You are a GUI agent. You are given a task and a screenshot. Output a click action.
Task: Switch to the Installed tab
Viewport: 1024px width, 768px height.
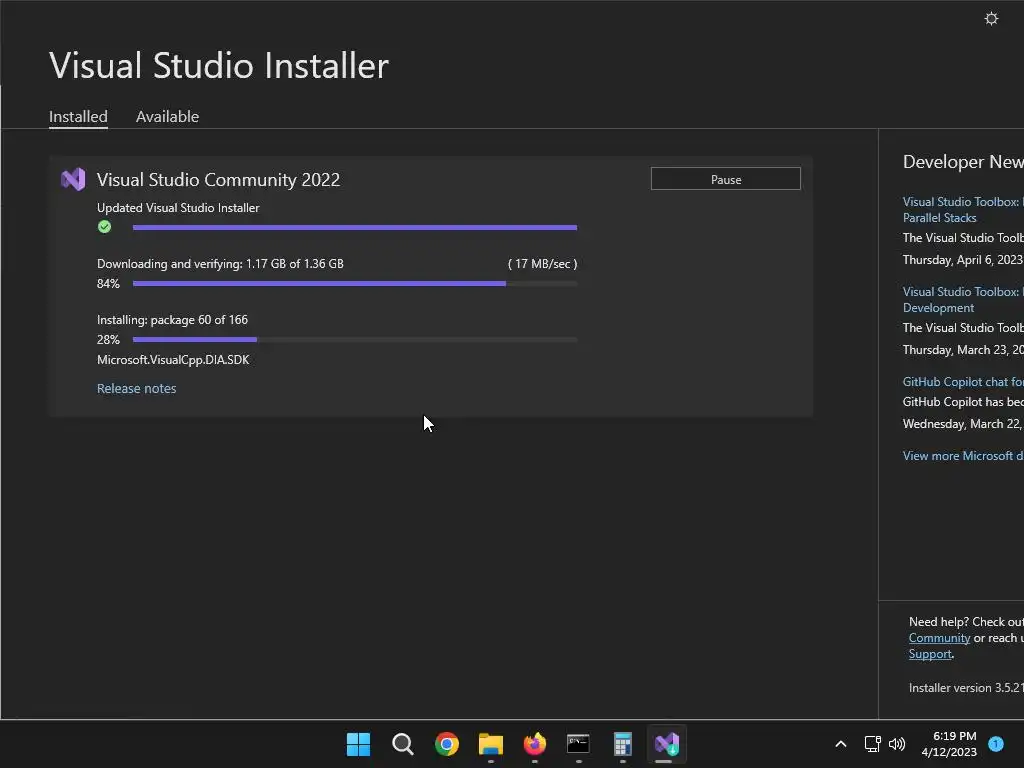point(78,117)
